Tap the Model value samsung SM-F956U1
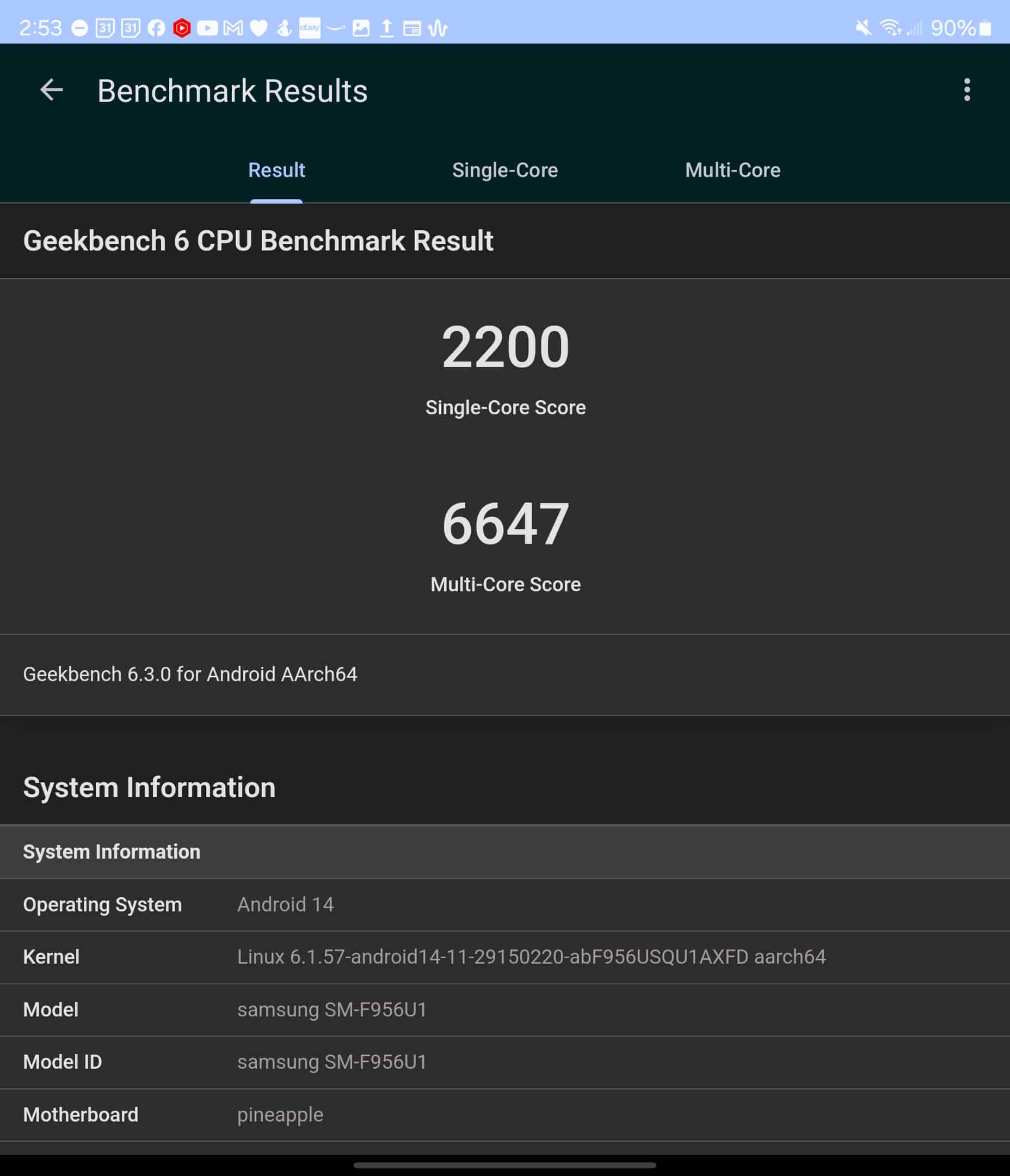The image size is (1010, 1176). (332, 1010)
